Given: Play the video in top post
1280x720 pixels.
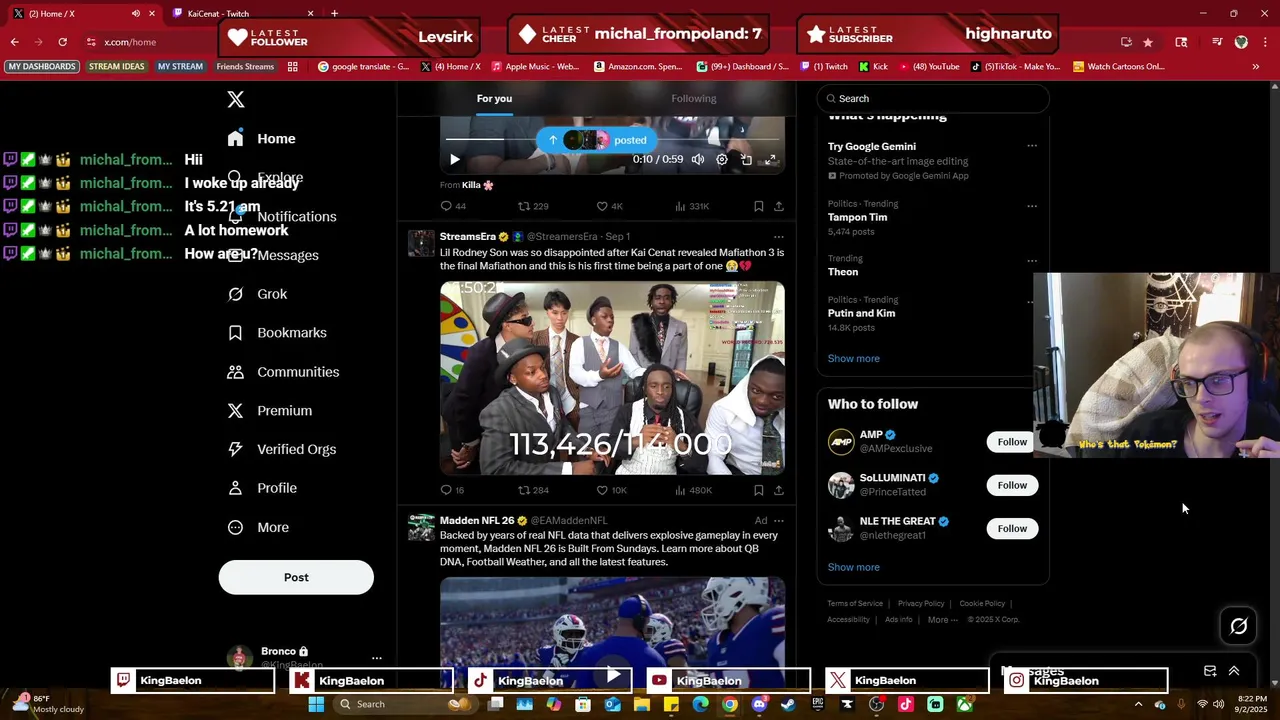Looking at the screenshot, I should (455, 159).
